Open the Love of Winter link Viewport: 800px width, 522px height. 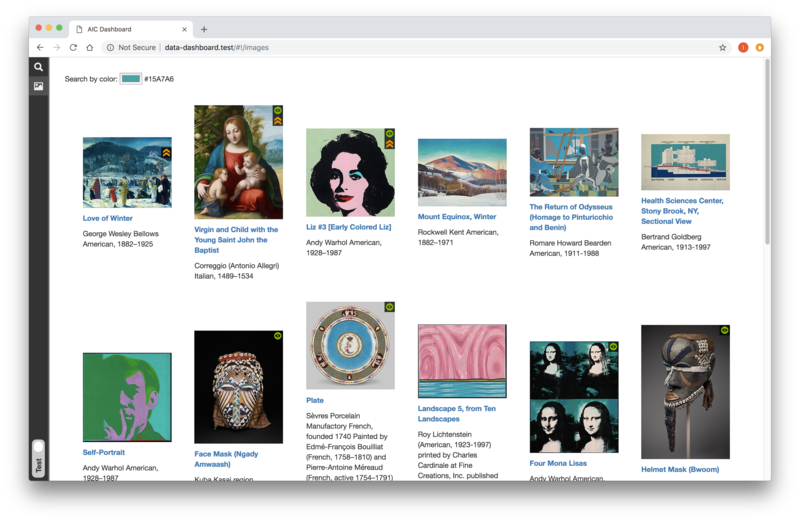tap(108, 218)
